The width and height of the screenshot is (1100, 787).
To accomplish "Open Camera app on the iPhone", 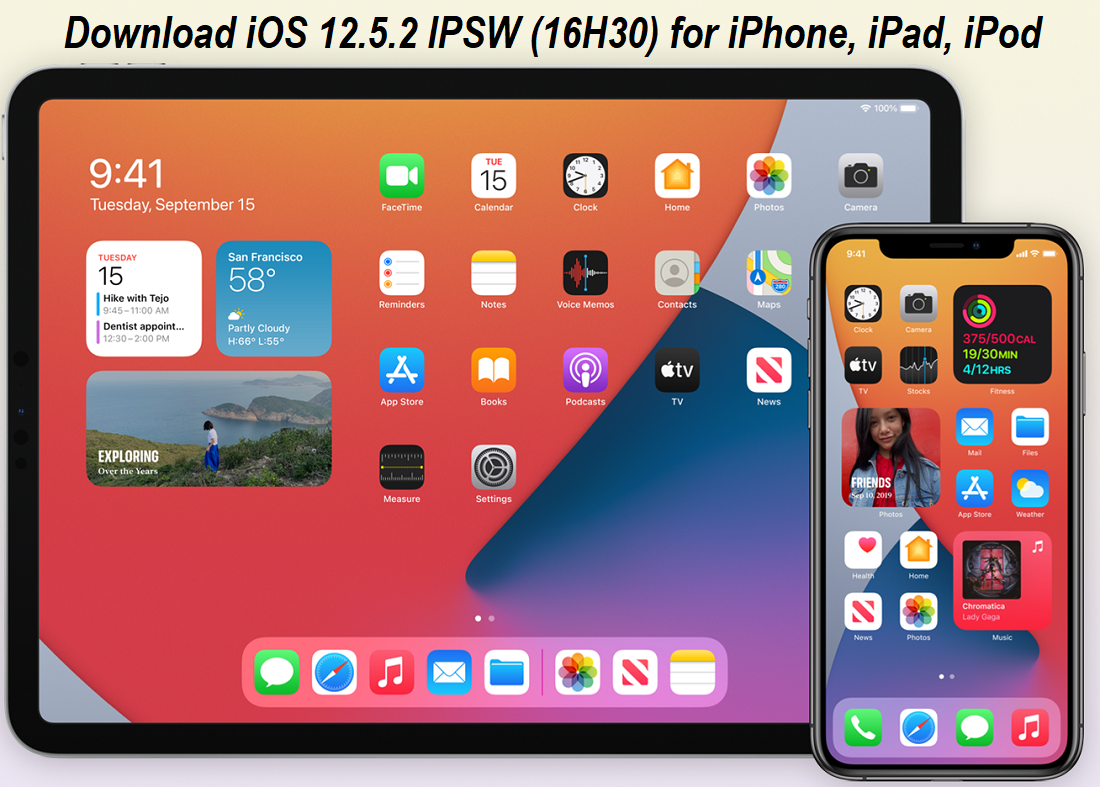I will (918, 304).
